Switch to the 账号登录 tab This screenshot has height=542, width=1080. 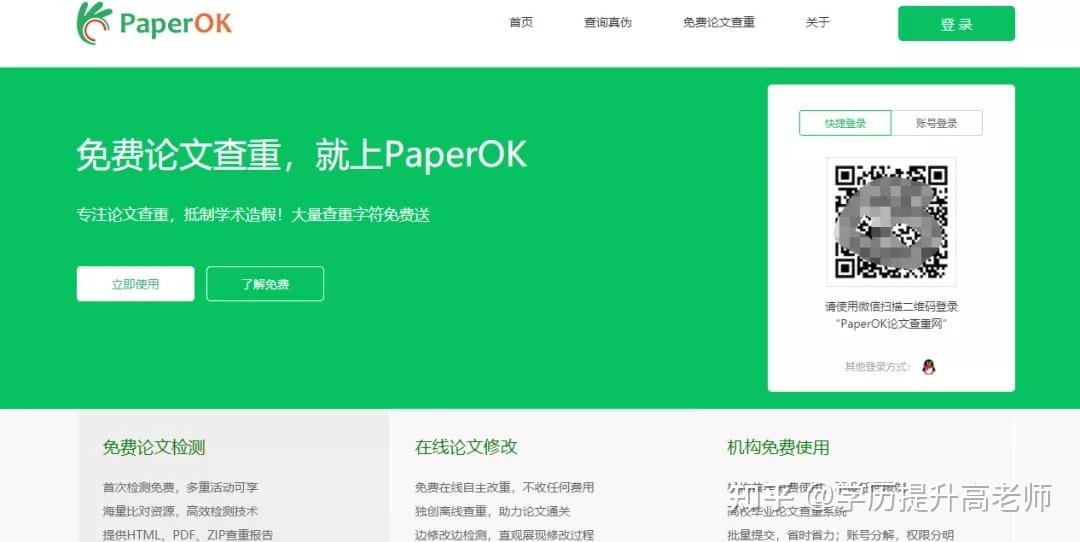coord(937,123)
